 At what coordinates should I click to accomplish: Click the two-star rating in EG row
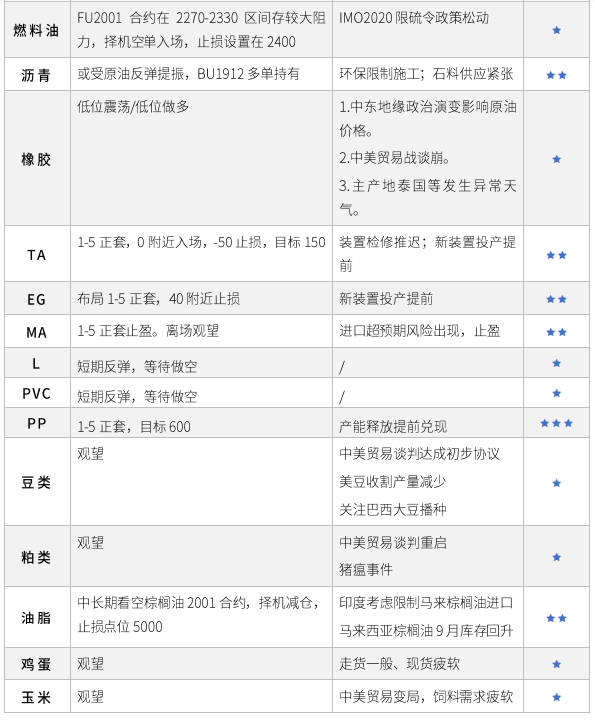click(556, 299)
